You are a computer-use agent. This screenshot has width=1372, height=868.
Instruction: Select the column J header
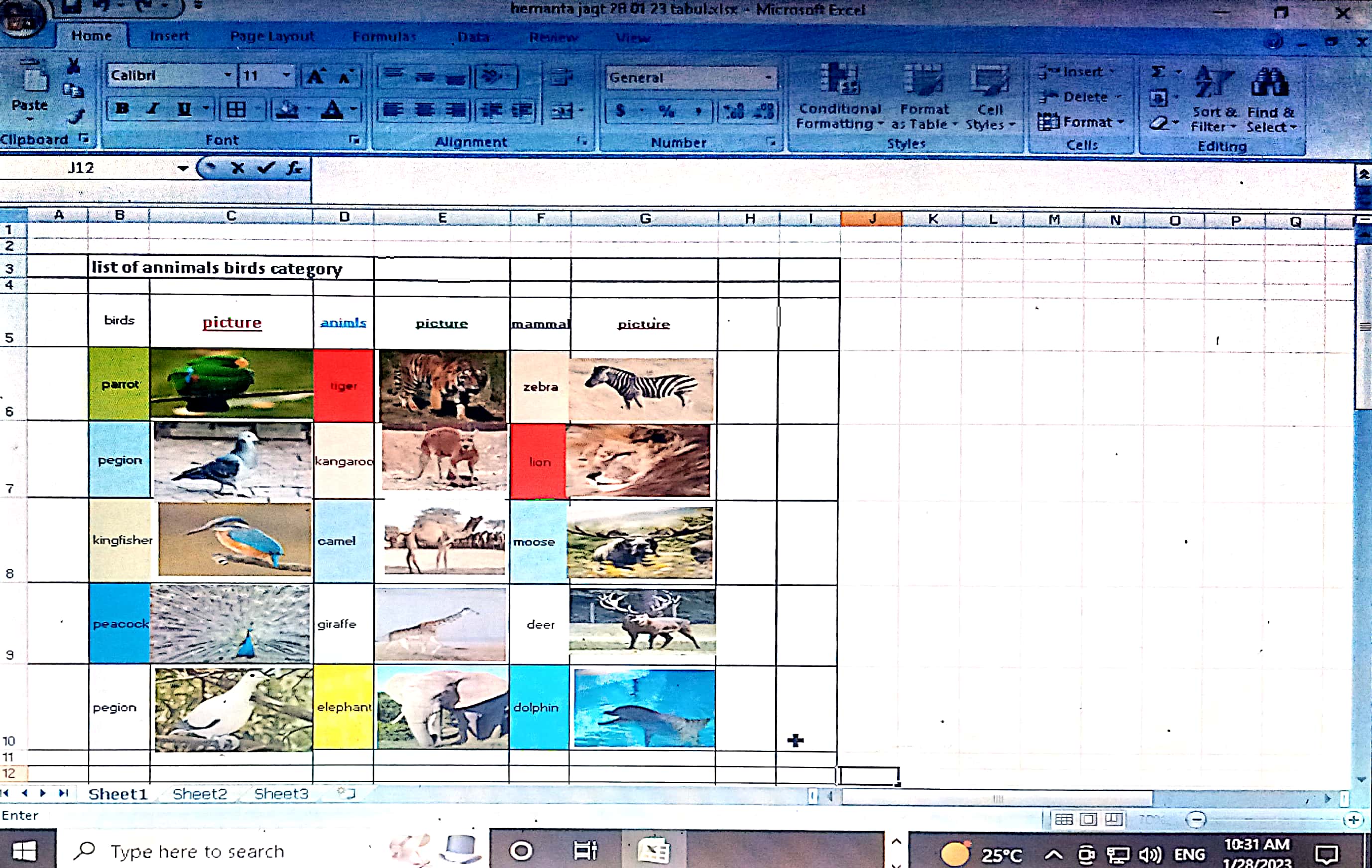click(871, 218)
